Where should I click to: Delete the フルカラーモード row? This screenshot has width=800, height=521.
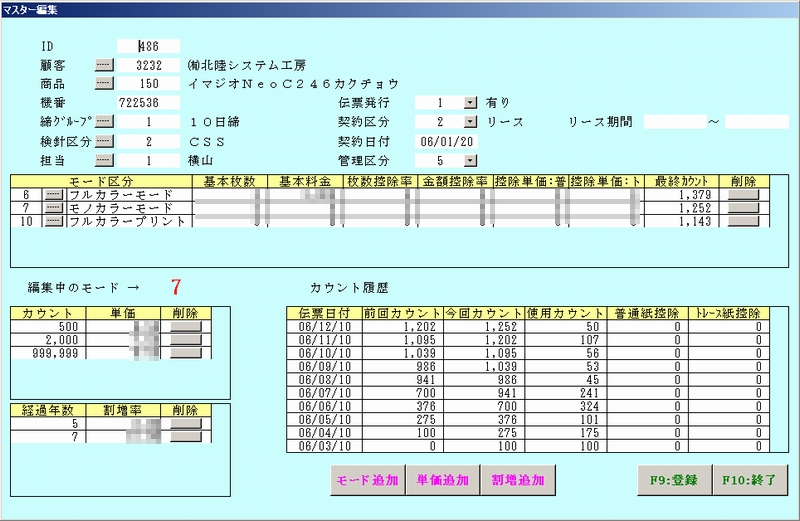(x=743, y=195)
